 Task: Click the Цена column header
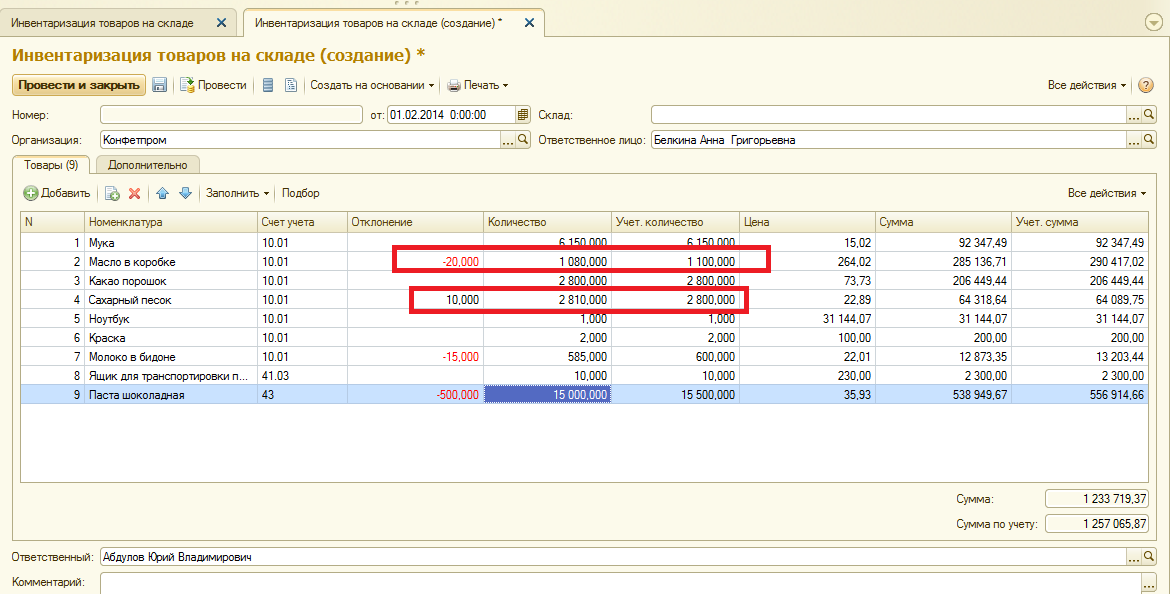pyautogui.click(x=807, y=222)
